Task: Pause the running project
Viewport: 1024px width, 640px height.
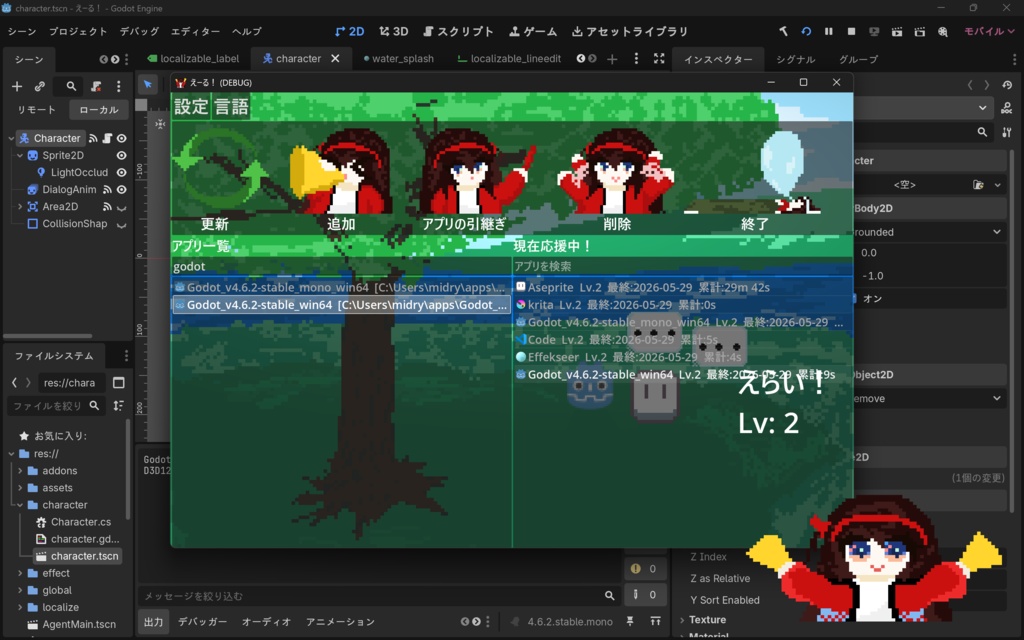Action: (x=829, y=31)
